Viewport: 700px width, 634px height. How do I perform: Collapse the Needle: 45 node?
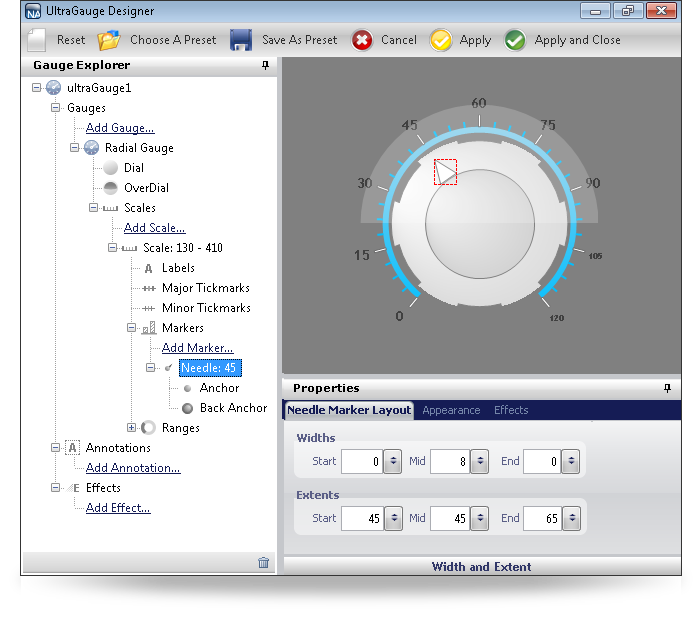pos(150,367)
